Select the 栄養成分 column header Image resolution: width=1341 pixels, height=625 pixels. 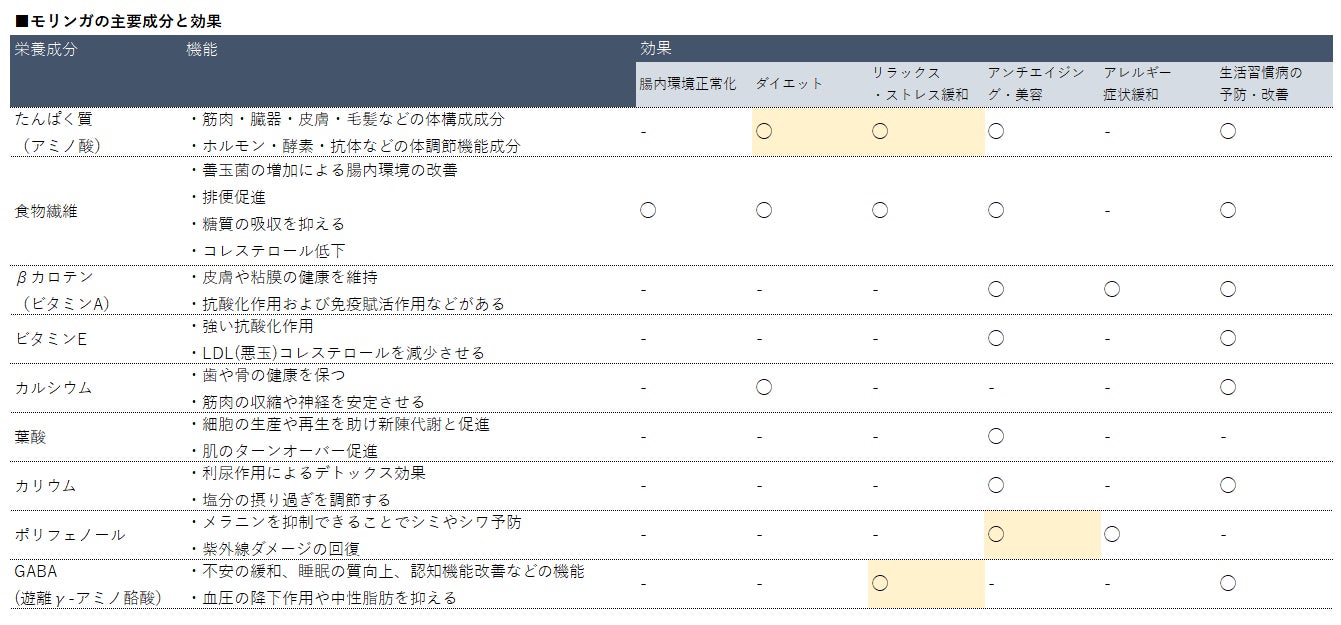point(46,49)
